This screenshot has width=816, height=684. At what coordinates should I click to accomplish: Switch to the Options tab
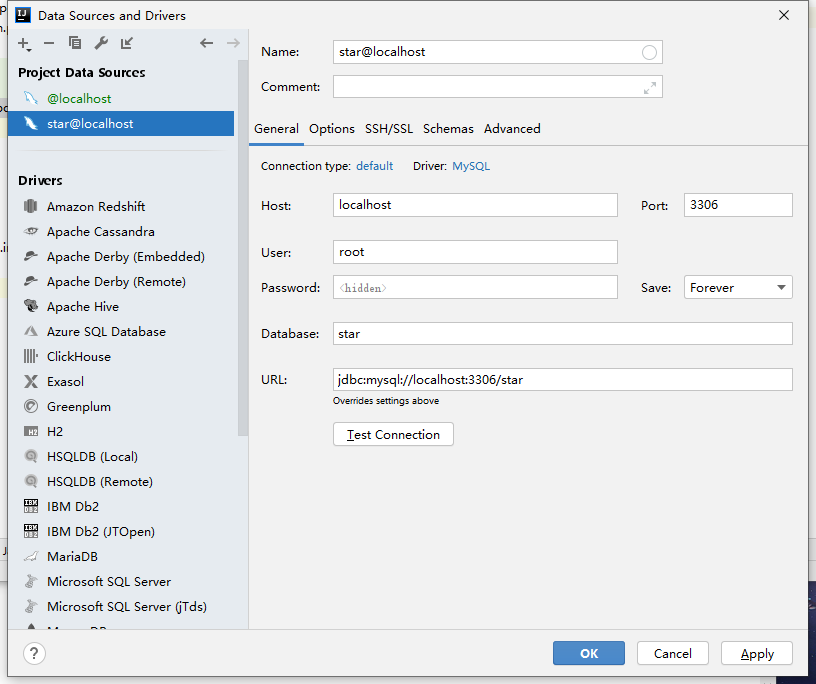click(332, 129)
